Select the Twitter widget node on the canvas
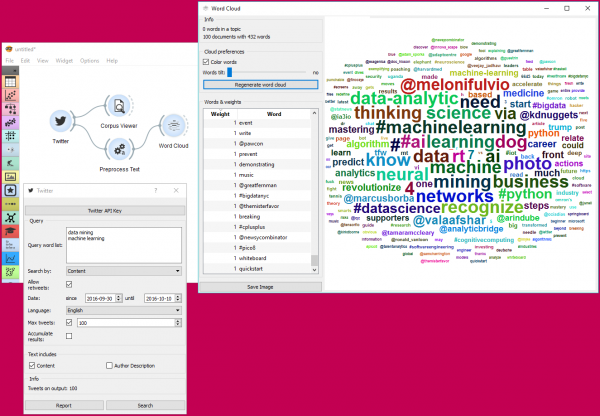 [x=60, y=121]
